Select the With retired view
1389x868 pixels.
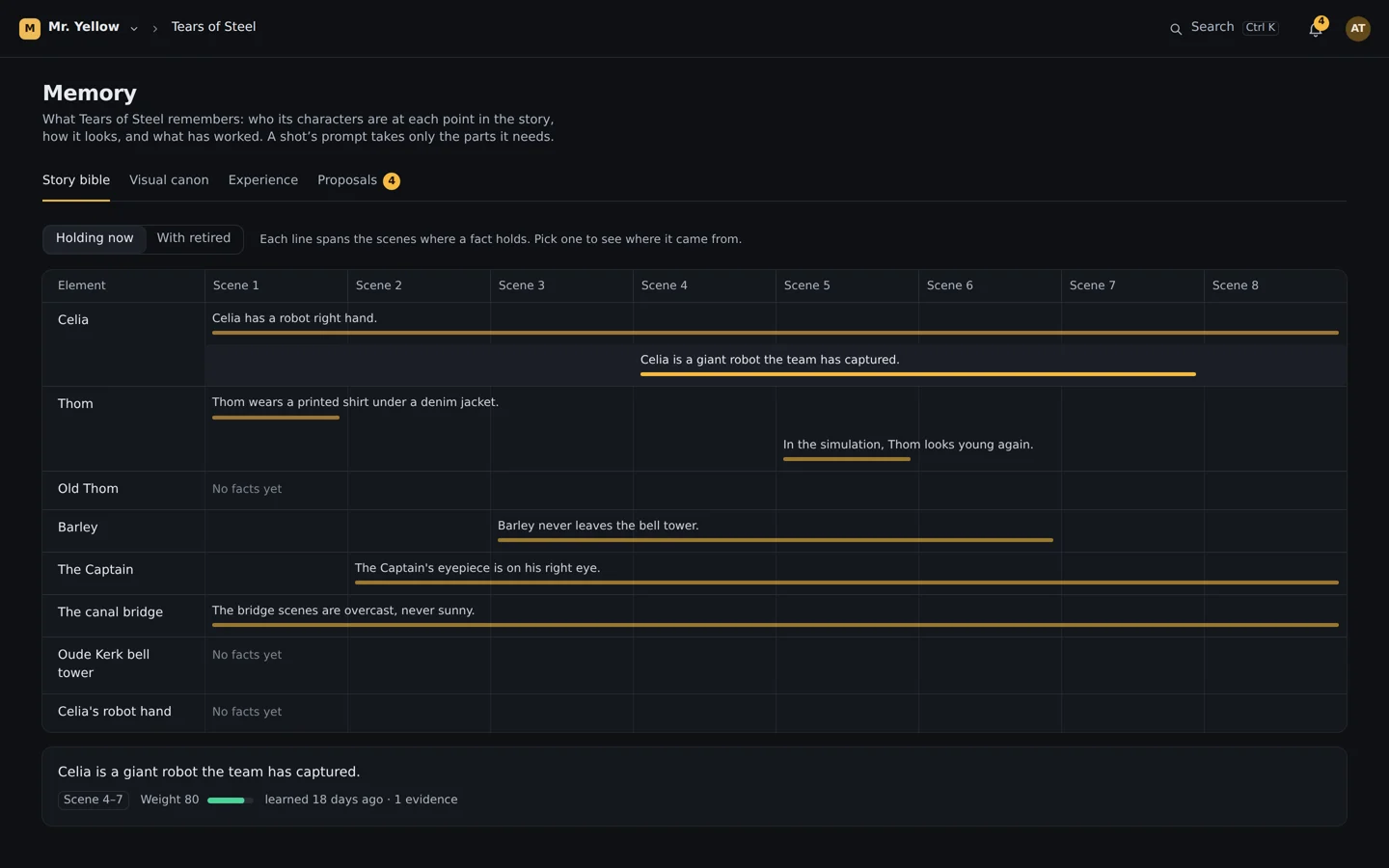click(194, 238)
